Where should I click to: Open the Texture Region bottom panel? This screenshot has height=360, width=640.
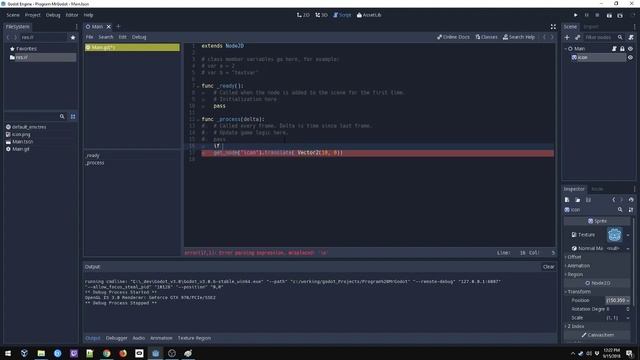pyautogui.click(x=194, y=338)
